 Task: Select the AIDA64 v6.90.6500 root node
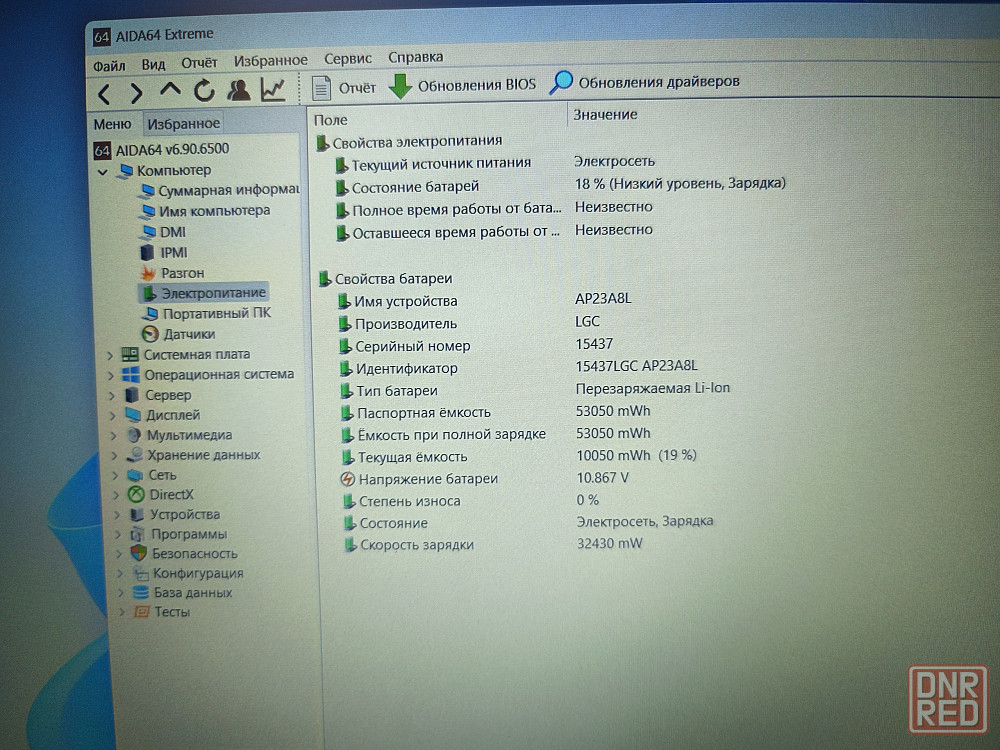161,150
